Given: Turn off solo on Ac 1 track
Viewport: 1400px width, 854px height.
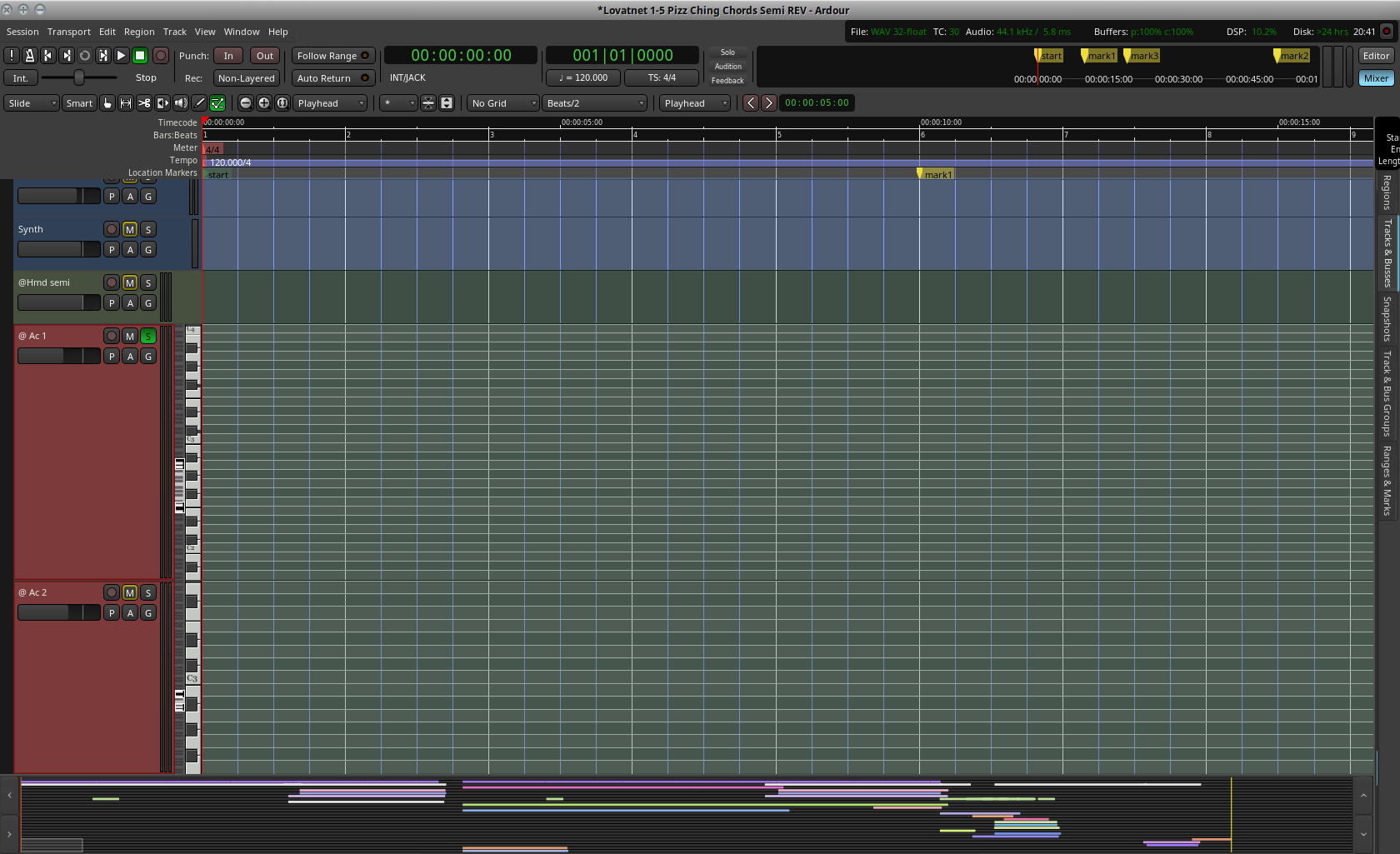Looking at the screenshot, I should pyautogui.click(x=148, y=336).
